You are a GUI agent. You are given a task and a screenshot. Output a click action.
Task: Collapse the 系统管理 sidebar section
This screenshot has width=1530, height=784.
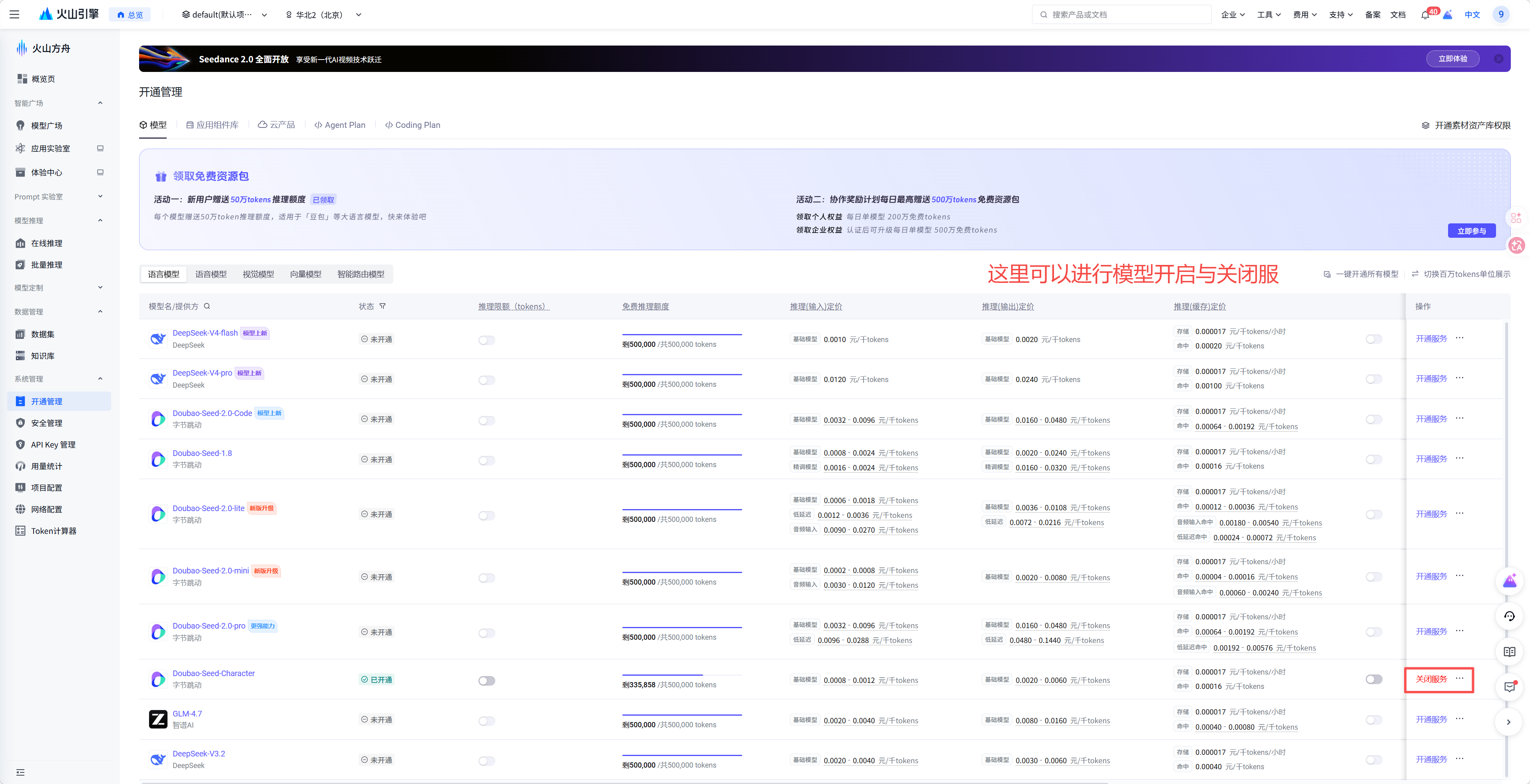coord(60,379)
